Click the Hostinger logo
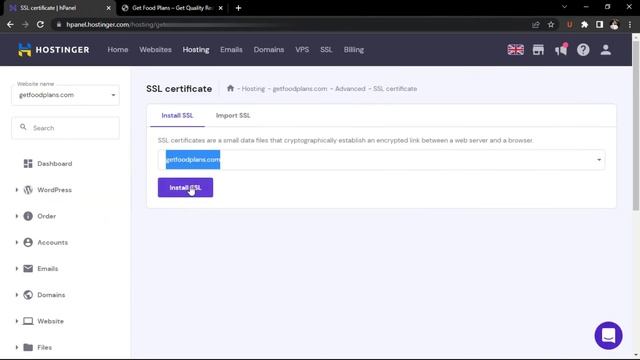This screenshot has width=640, height=360. 53,50
